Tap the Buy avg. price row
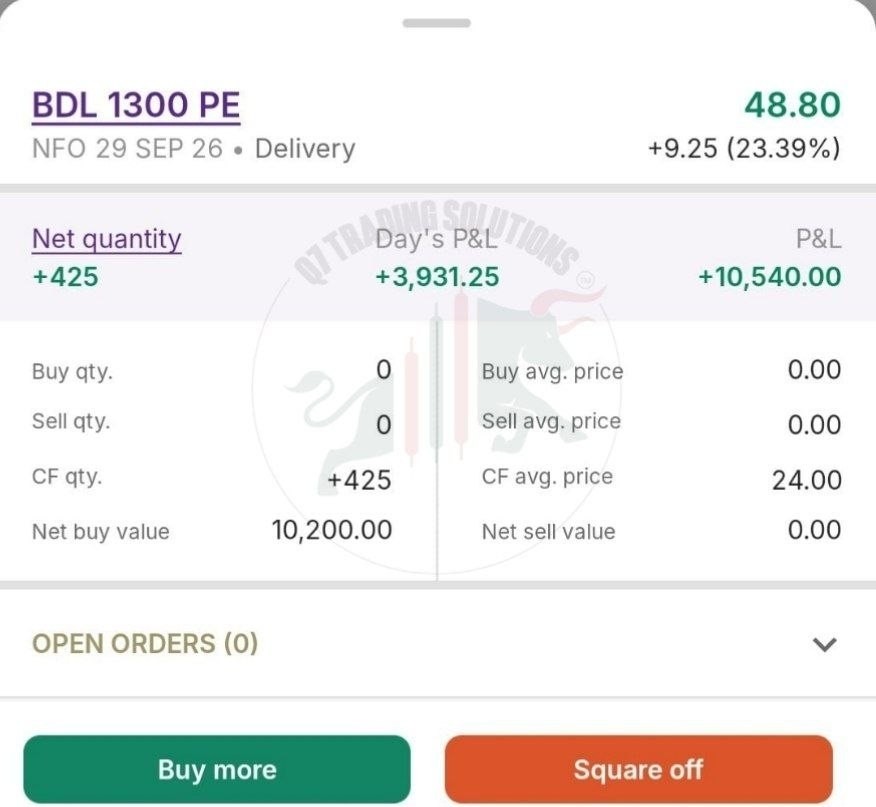The height and width of the screenshot is (807, 876). click(x=661, y=371)
